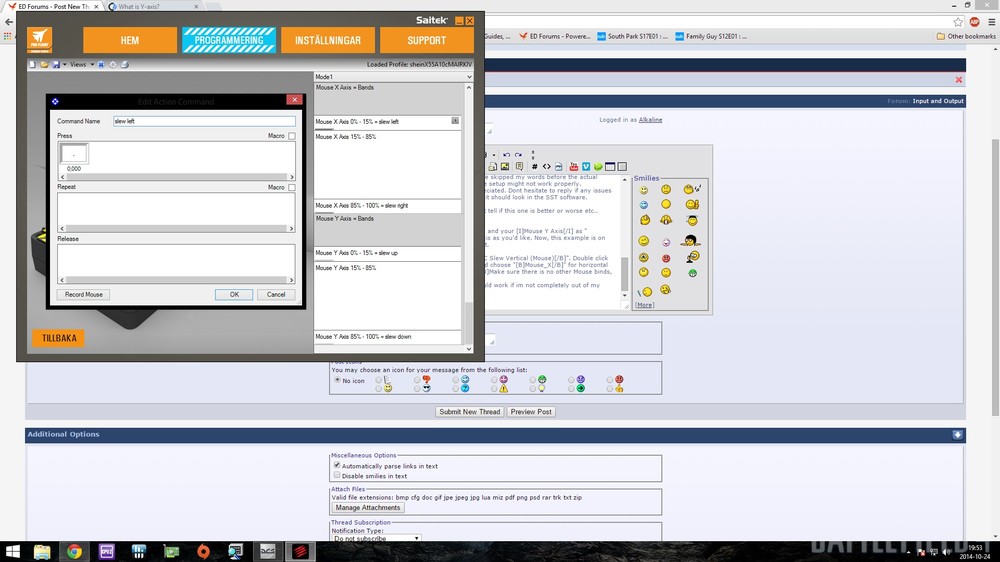The height and width of the screenshot is (562, 1000).
Task: Click the Manage Attachments button
Action: click(x=368, y=508)
